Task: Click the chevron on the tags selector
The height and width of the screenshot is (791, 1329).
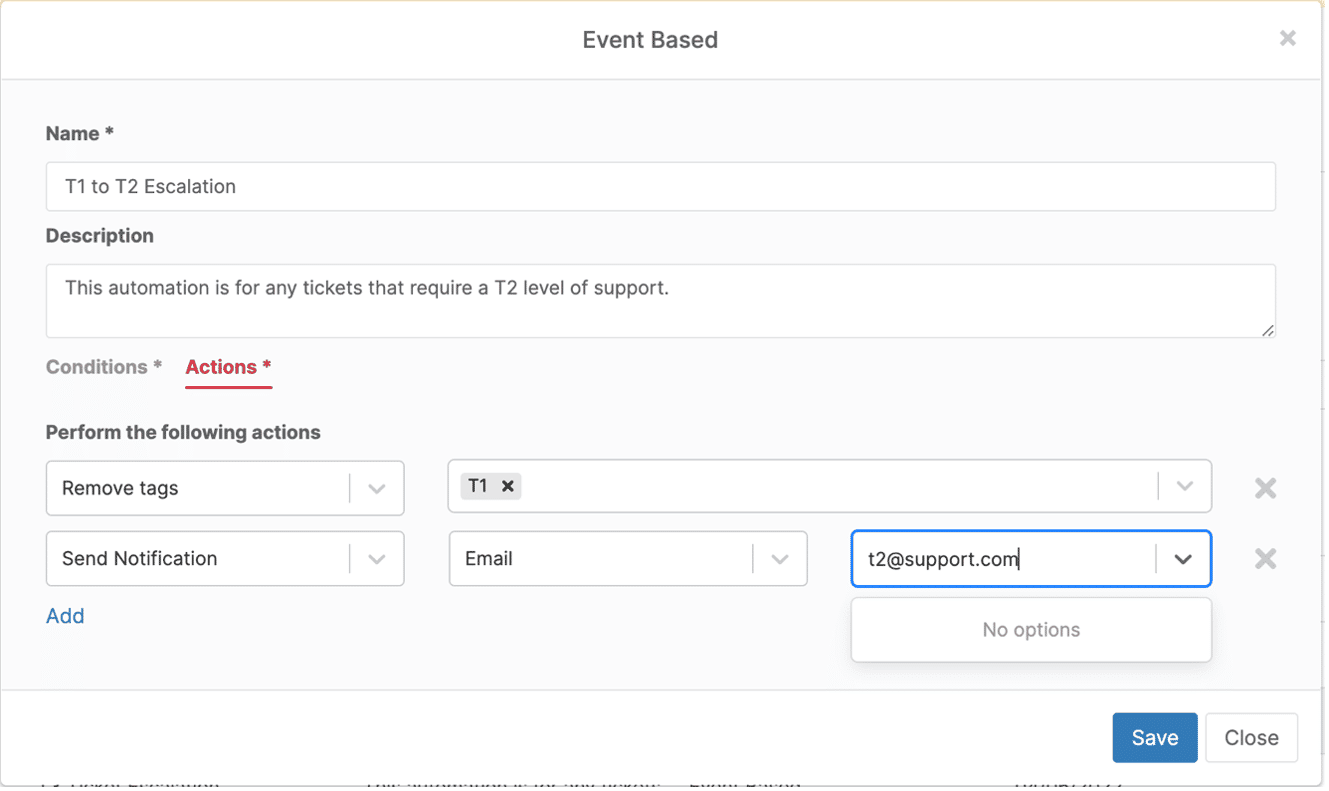Action: coord(1184,486)
